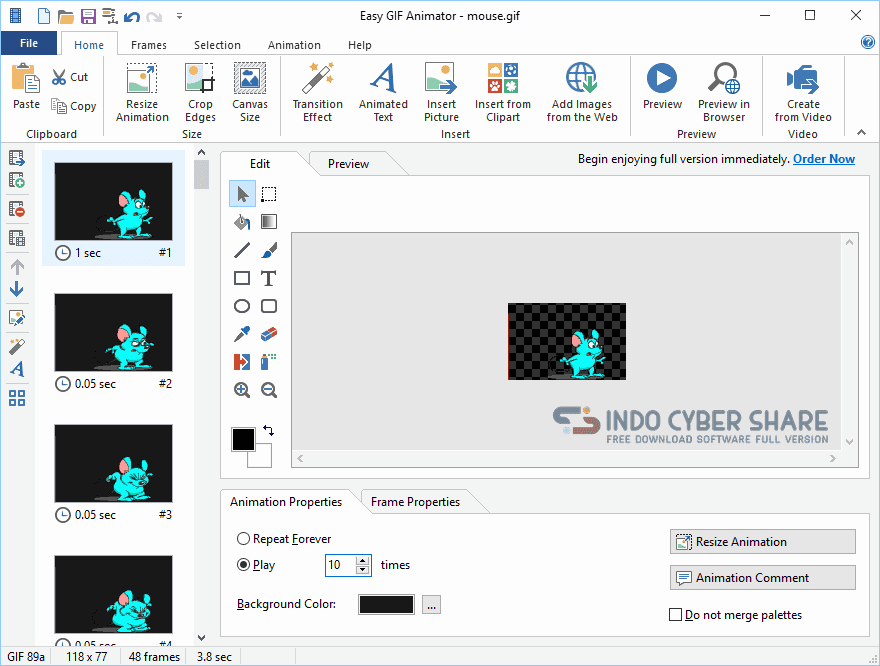This screenshot has height=666, width=880.
Task: Enable Do not merge palettes
Action: tap(736, 615)
